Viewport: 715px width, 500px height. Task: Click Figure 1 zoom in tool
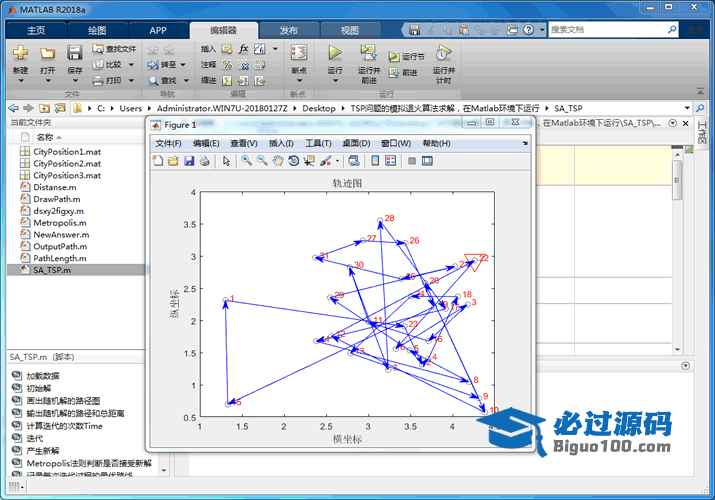247,161
